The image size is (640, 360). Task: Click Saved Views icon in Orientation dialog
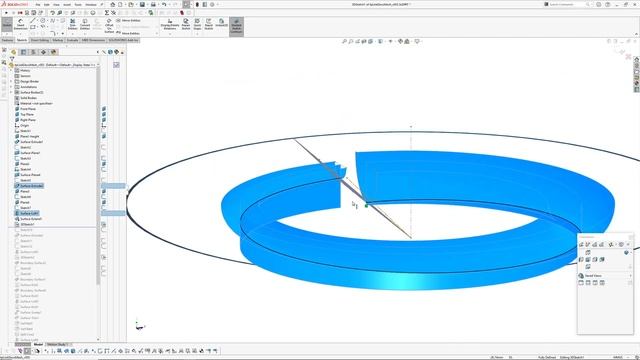(x=581, y=276)
